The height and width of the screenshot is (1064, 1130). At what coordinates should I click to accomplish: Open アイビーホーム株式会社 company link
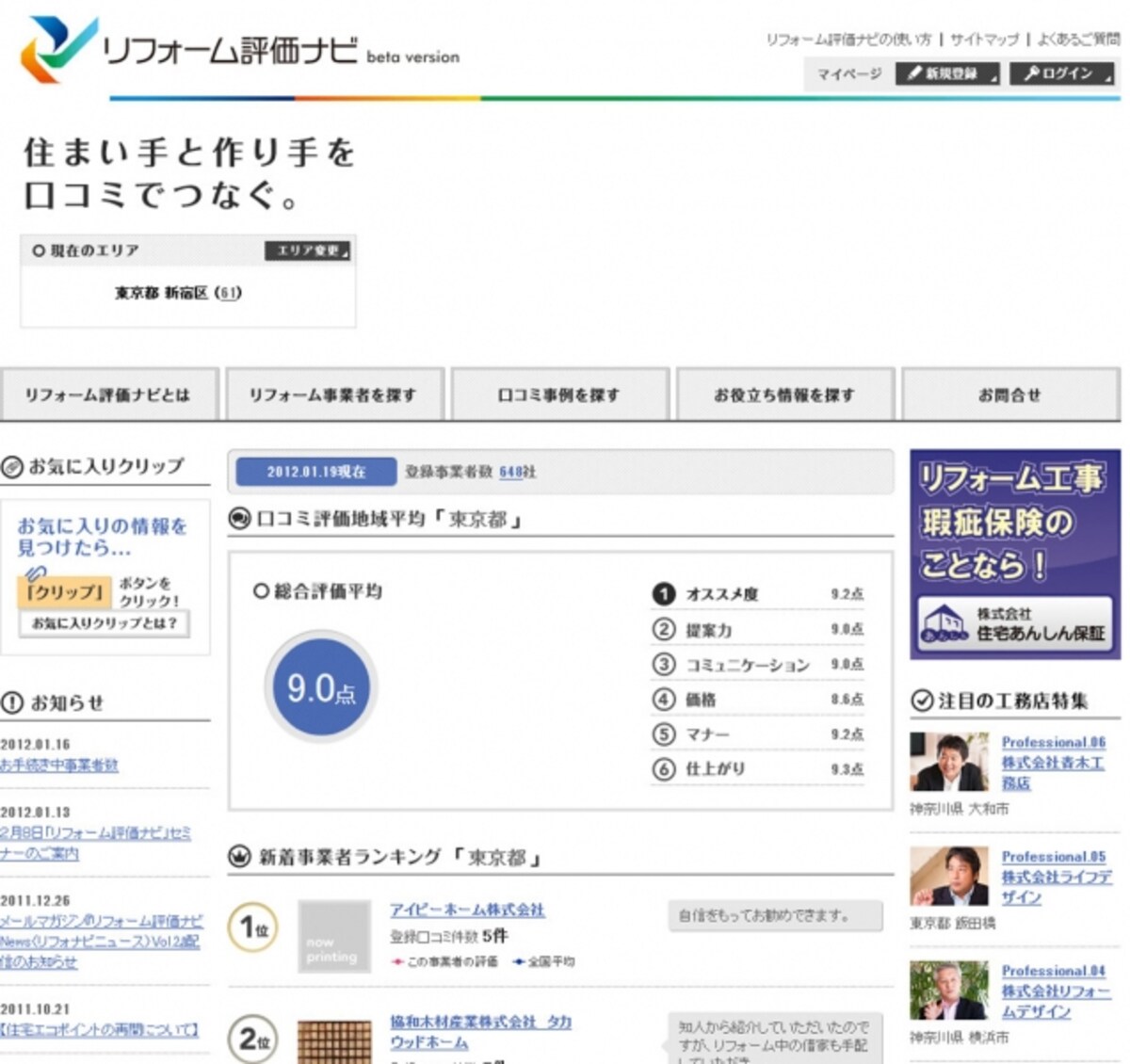tap(467, 911)
